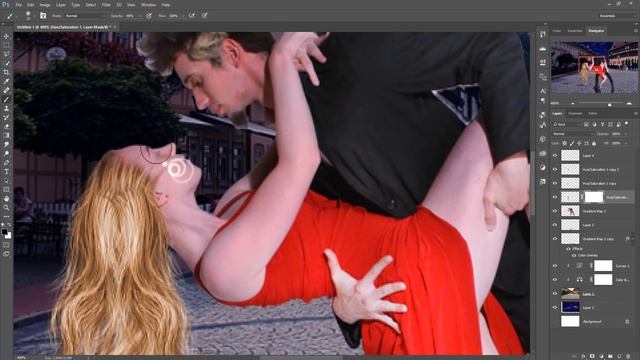Select the Move tool
Viewport: 640px width, 360px height.
(6, 36)
